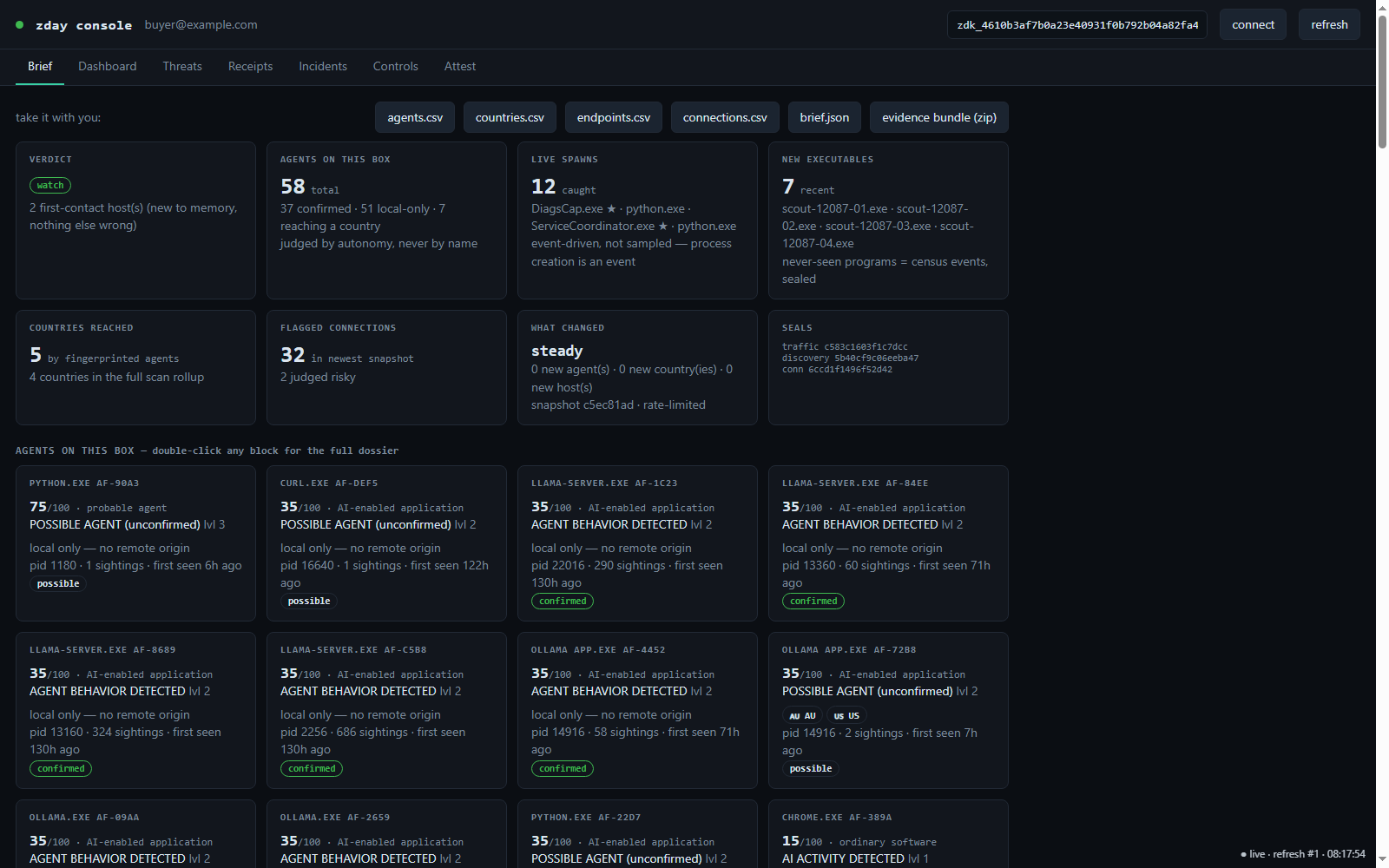1389x868 pixels.
Task: Go to the Threats tab
Action: 182,66
